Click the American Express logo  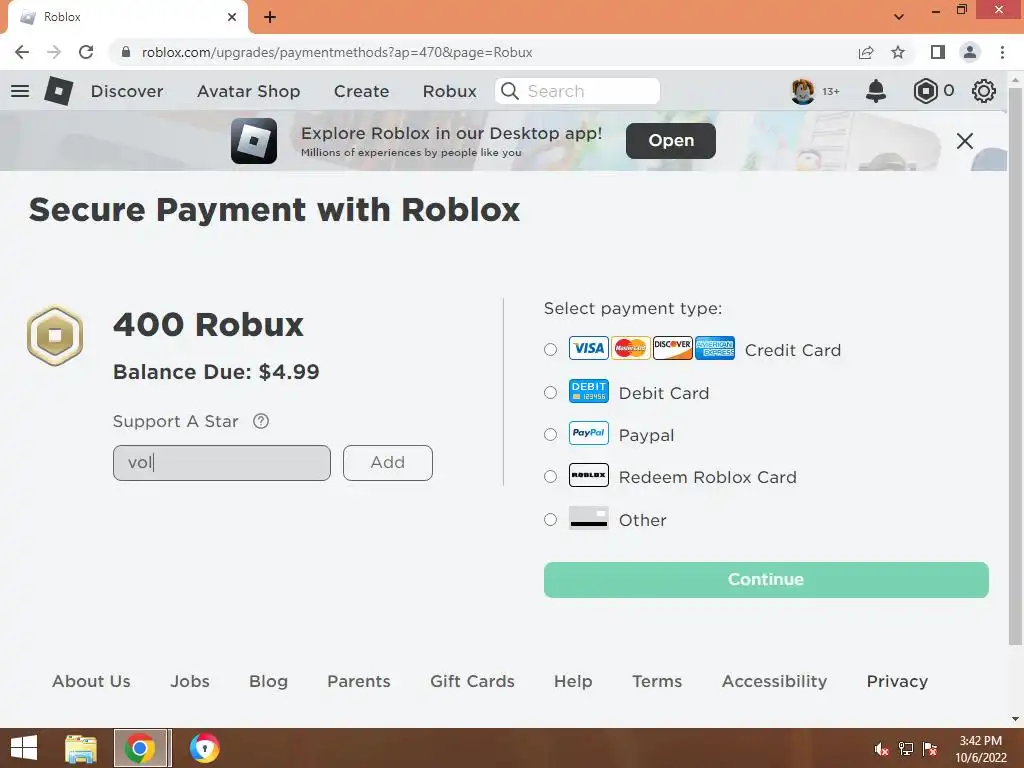714,348
